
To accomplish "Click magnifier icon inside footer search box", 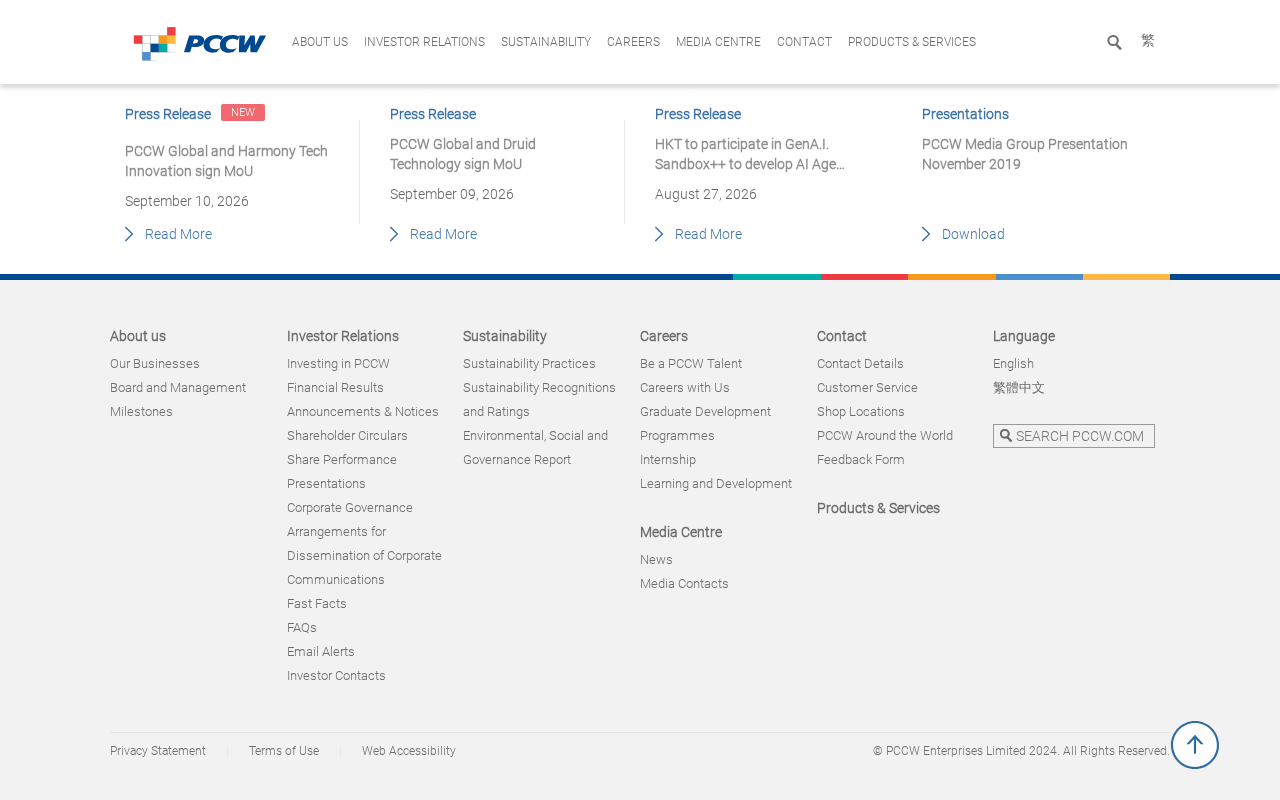I will coord(1006,436).
